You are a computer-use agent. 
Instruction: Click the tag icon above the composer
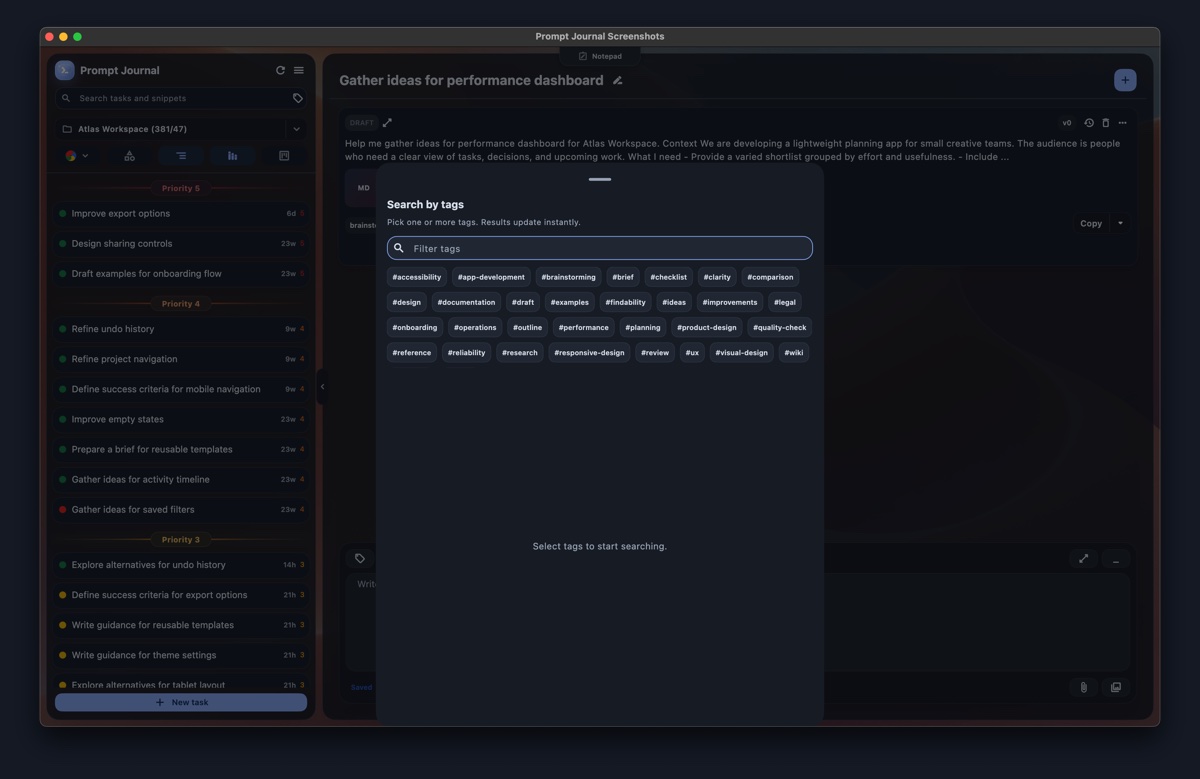tap(360, 559)
